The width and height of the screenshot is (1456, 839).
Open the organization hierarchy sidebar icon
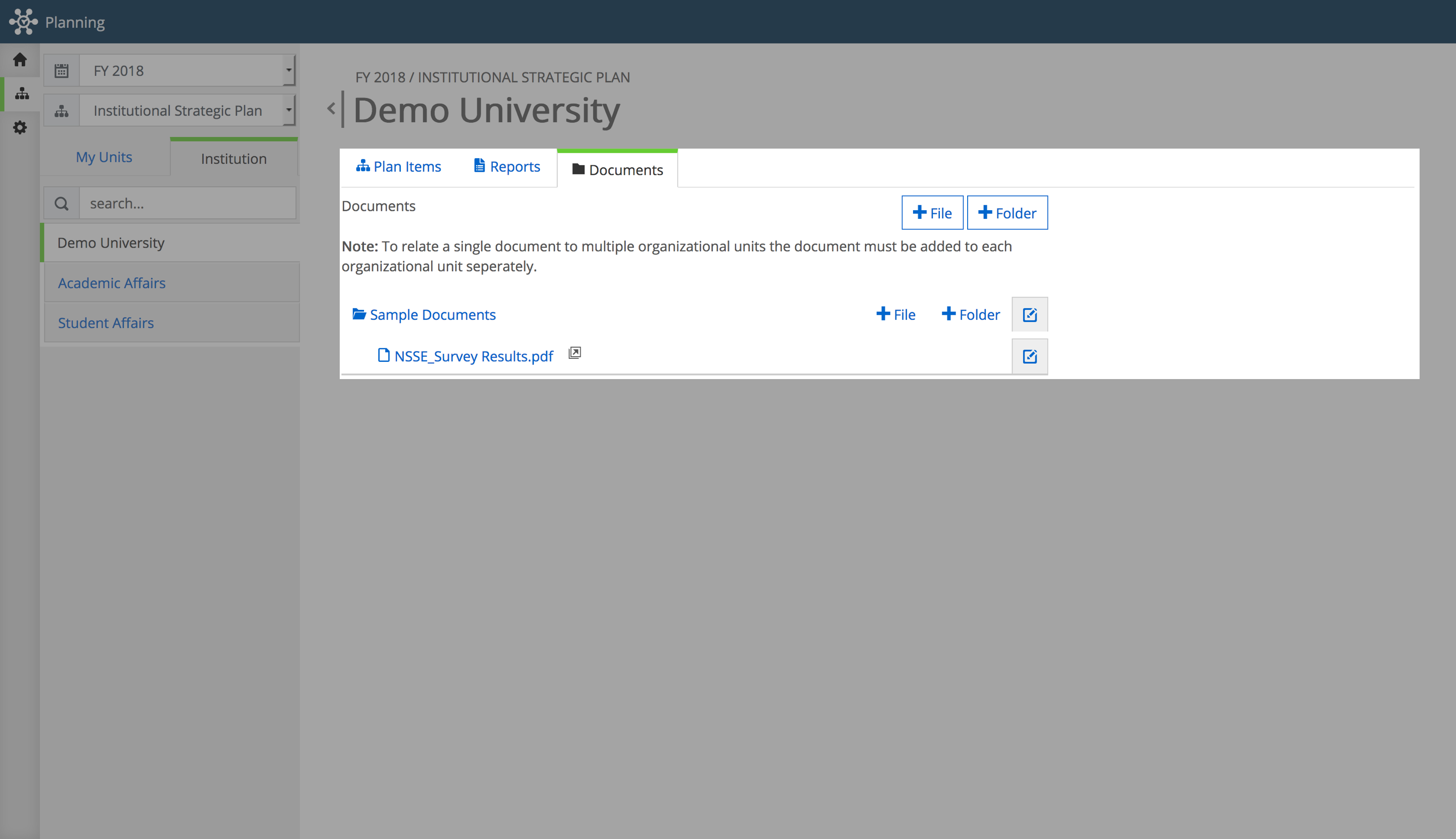[x=22, y=94]
